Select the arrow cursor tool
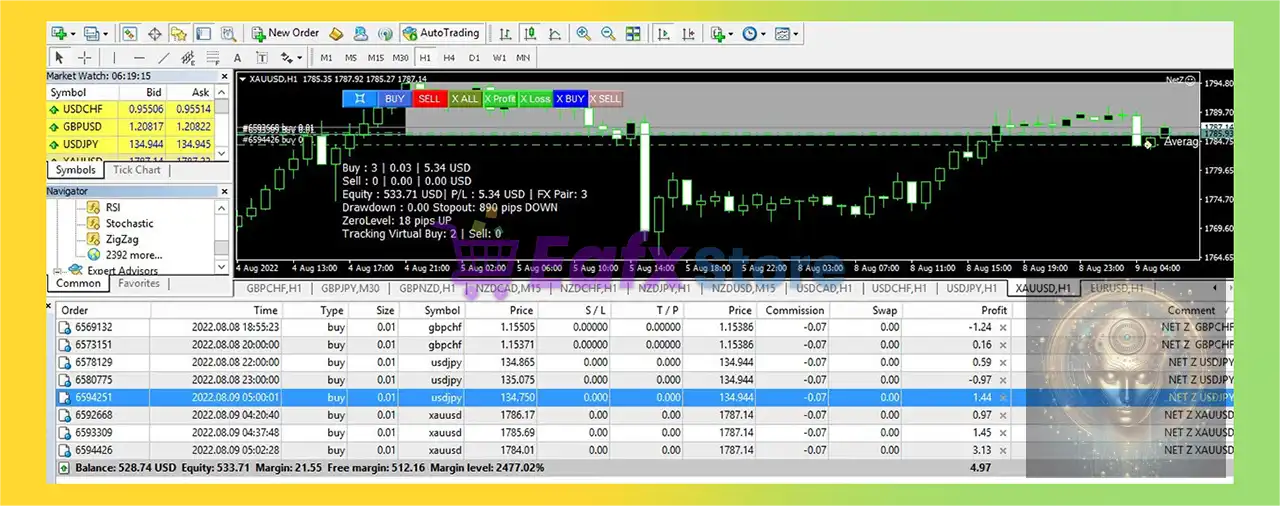The image size is (1280, 506). click(59, 57)
